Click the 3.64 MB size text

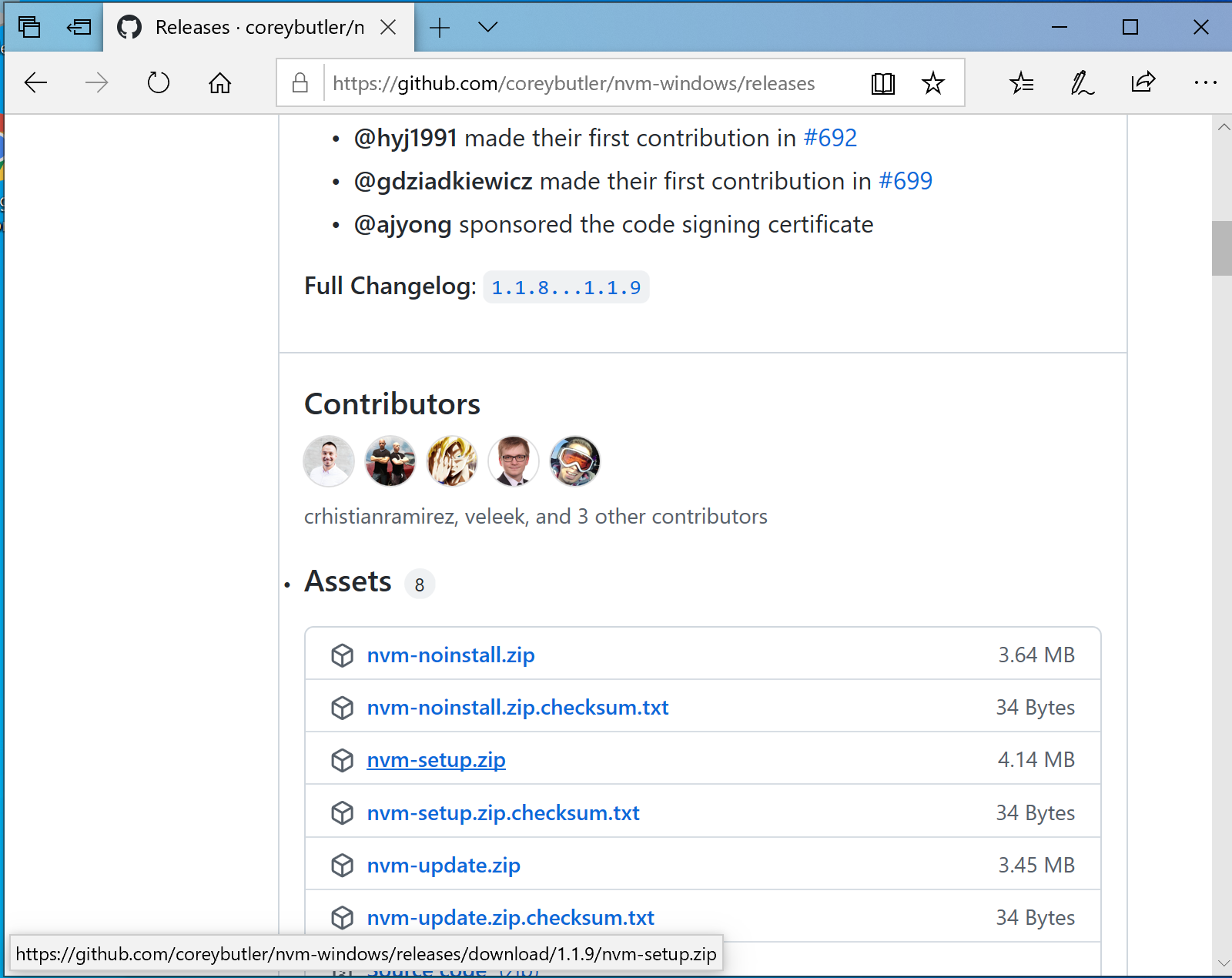coord(1036,655)
